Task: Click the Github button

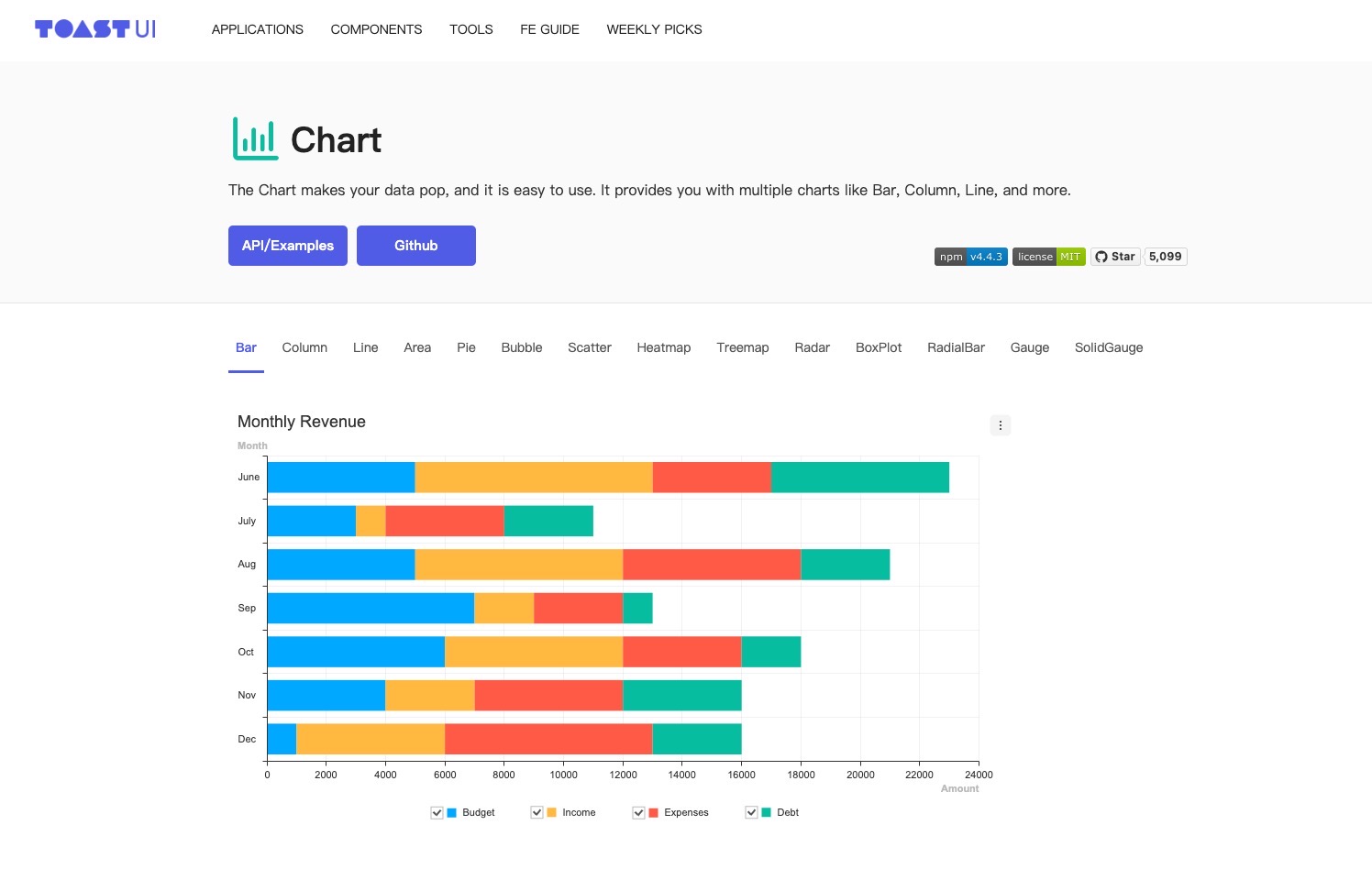Action: [416, 246]
